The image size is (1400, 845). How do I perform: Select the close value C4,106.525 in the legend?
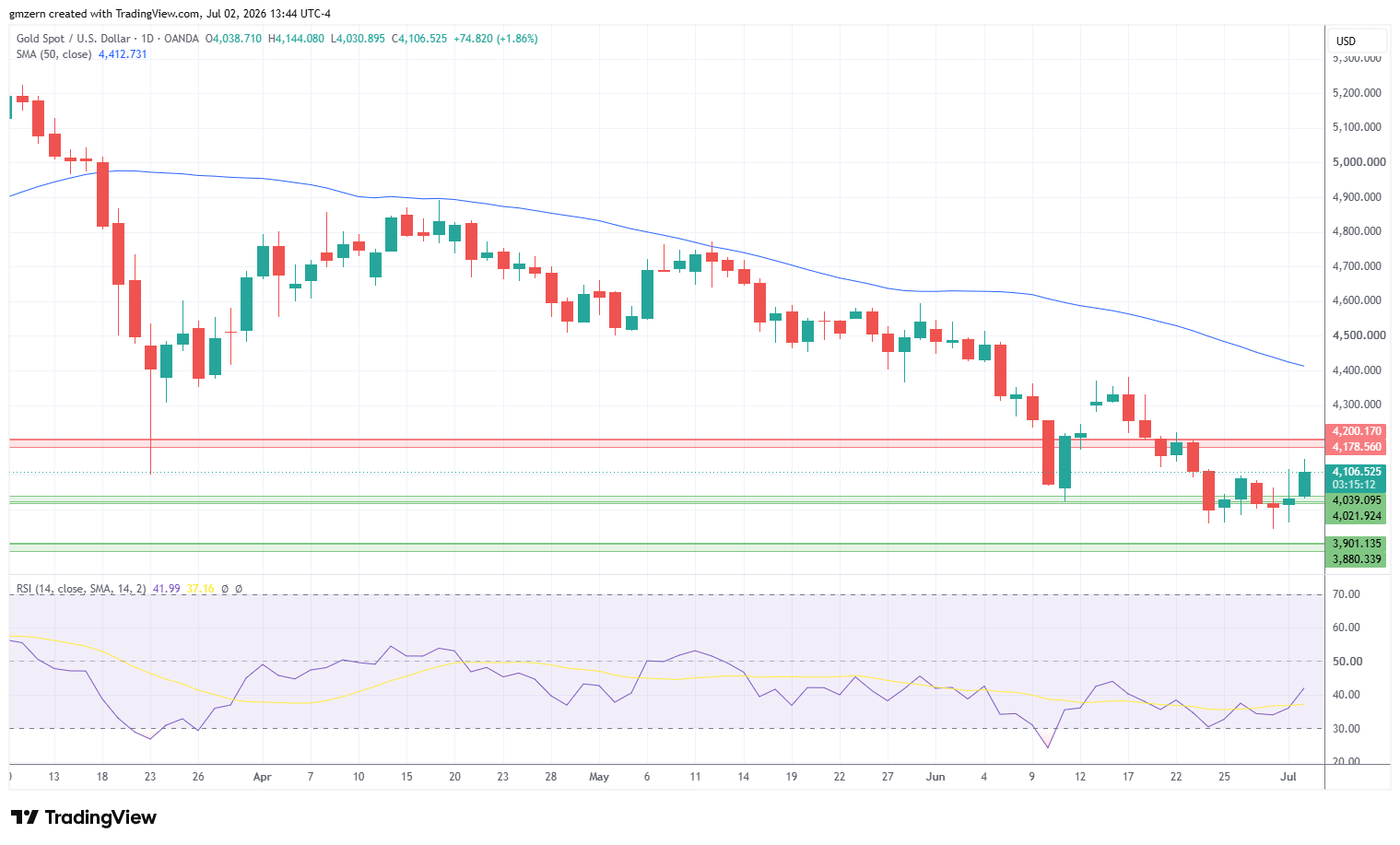419,39
